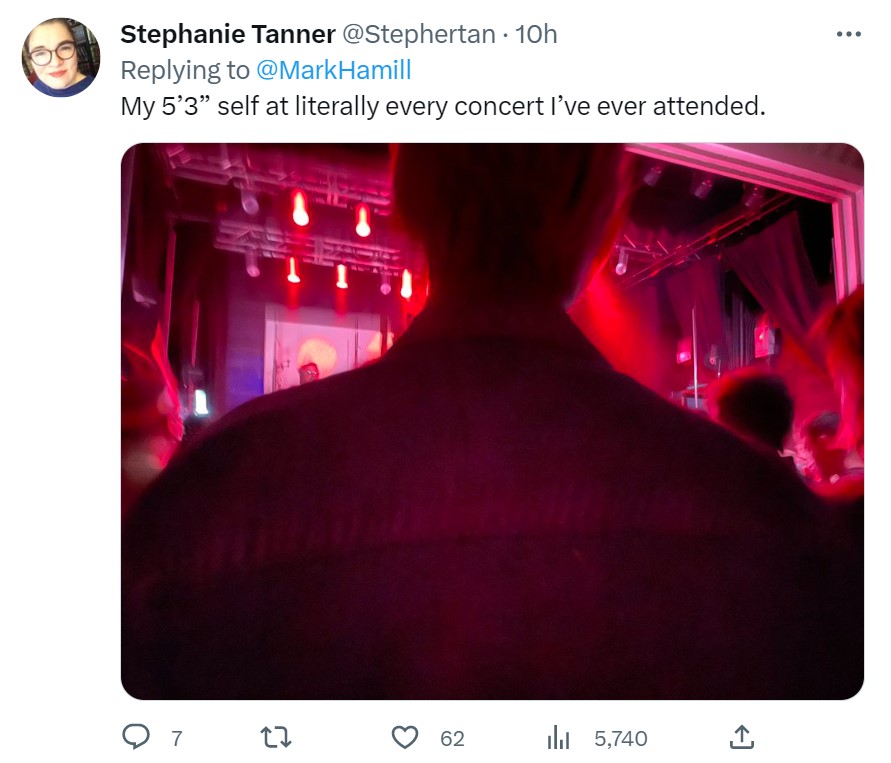Click the 7 replies count

(177, 739)
